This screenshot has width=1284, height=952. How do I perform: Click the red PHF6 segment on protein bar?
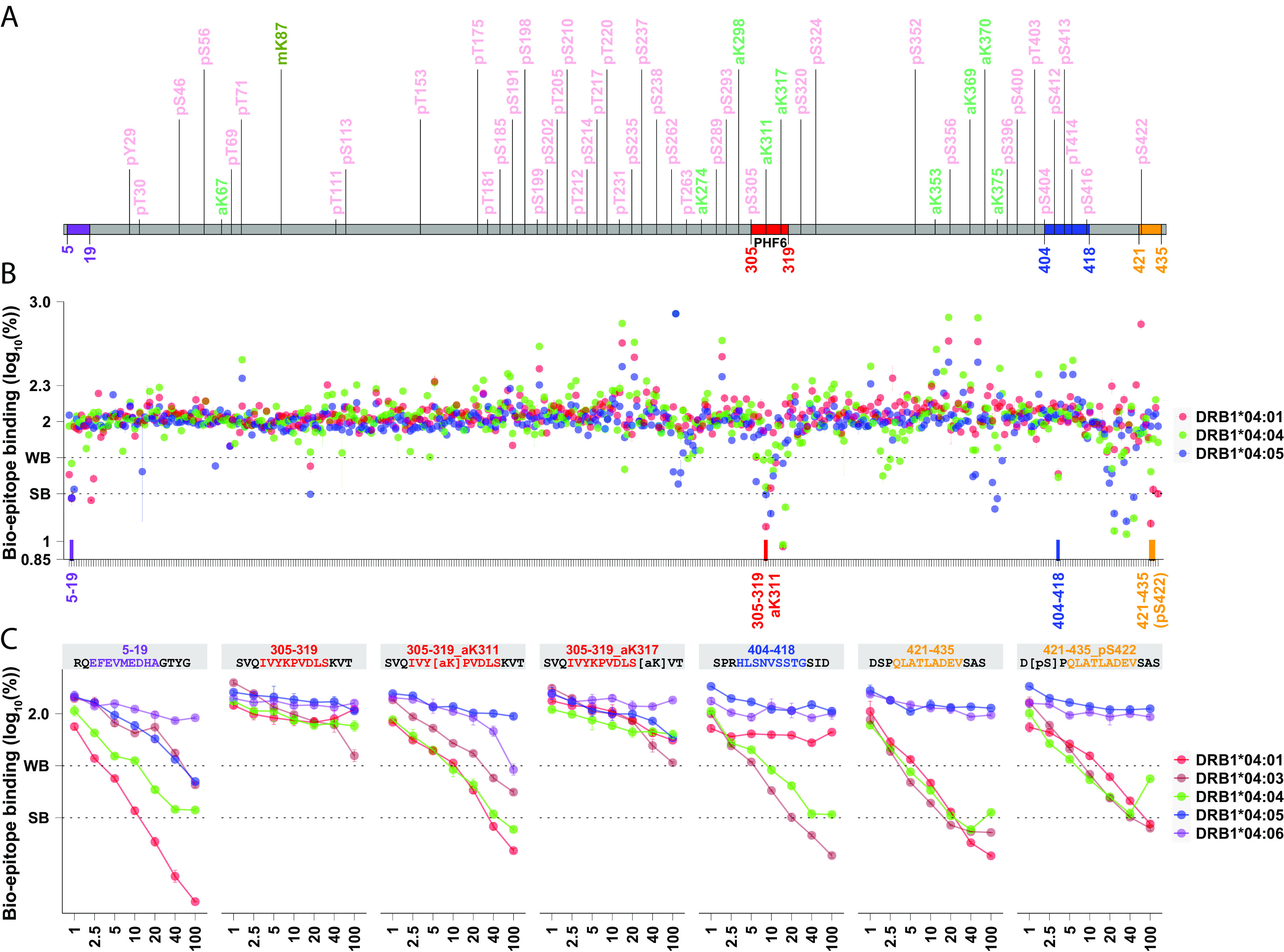click(x=770, y=229)
